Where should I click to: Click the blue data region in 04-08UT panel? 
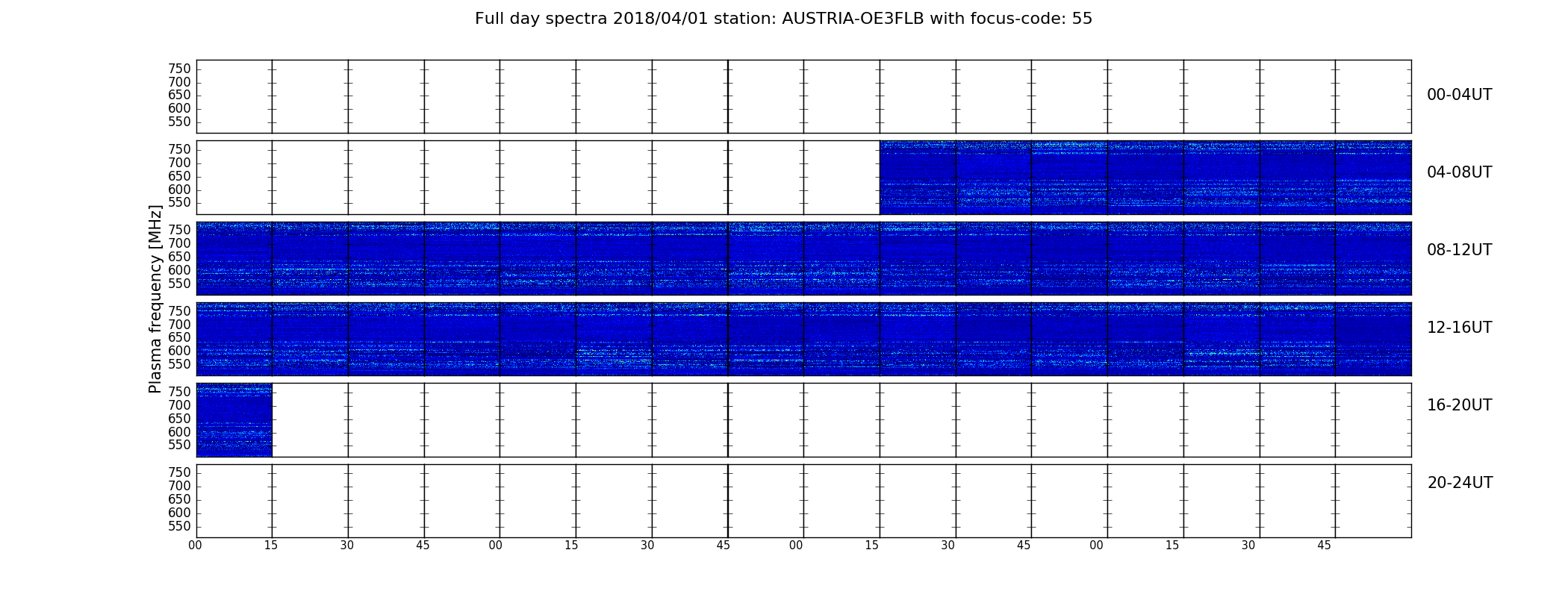pyautogui.click(x=1145, y=178)
